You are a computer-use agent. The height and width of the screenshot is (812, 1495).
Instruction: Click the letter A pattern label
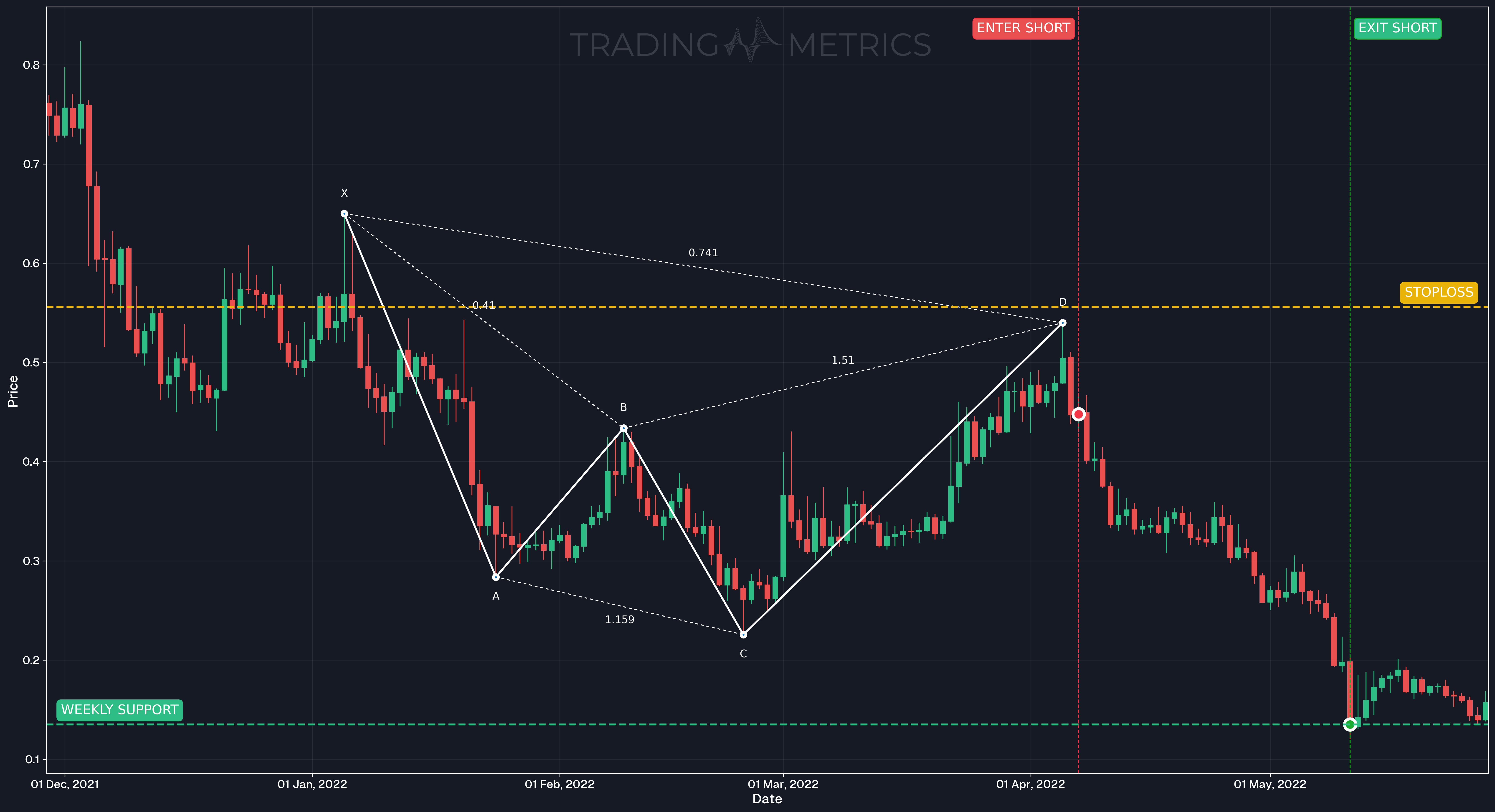pyautogui.click(x=496, y=596)
